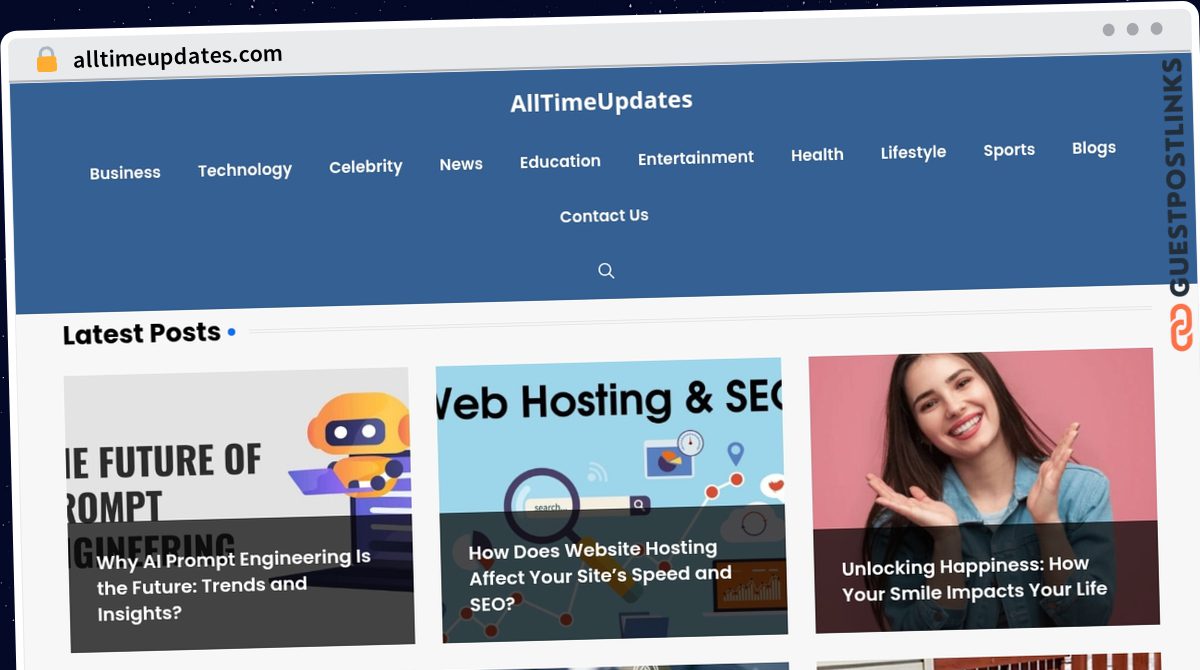Image resolution: width=1200 pixels, height=670 pixels.
Task: Click the alltimeupdates.com address bar
Action: pos(178,57)
